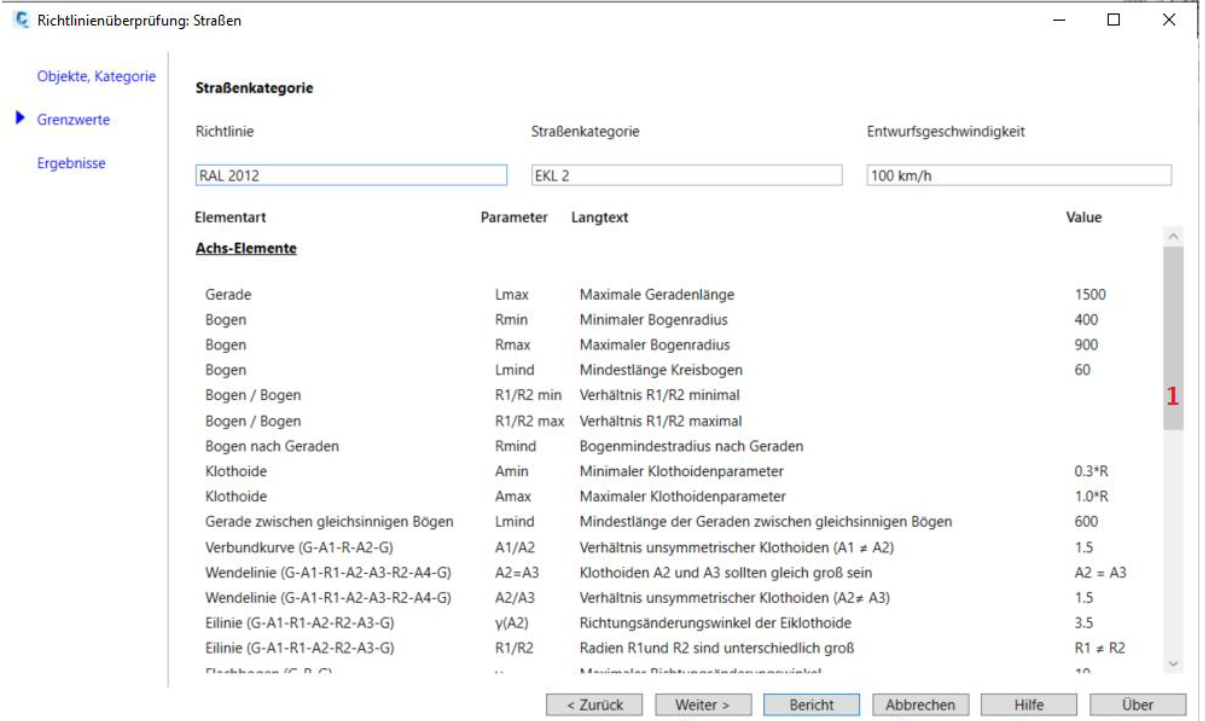Viewport: 1205px width, 721px height.
Task: Click the app icon in the title bar
Action: pyautogui.click(x=21, y=20)
